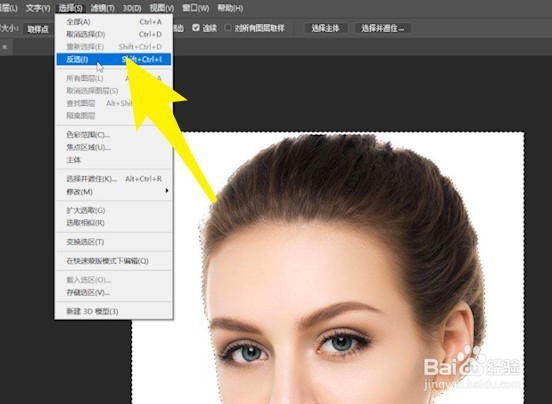Choose 全部(A) from Select menu
This screenshot has width=552, height=404.
point(114,22)
